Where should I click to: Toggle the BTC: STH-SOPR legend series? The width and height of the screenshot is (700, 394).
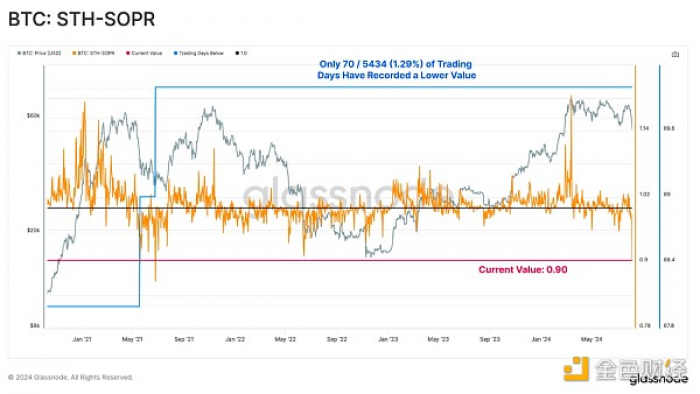(x=93, y=53)
